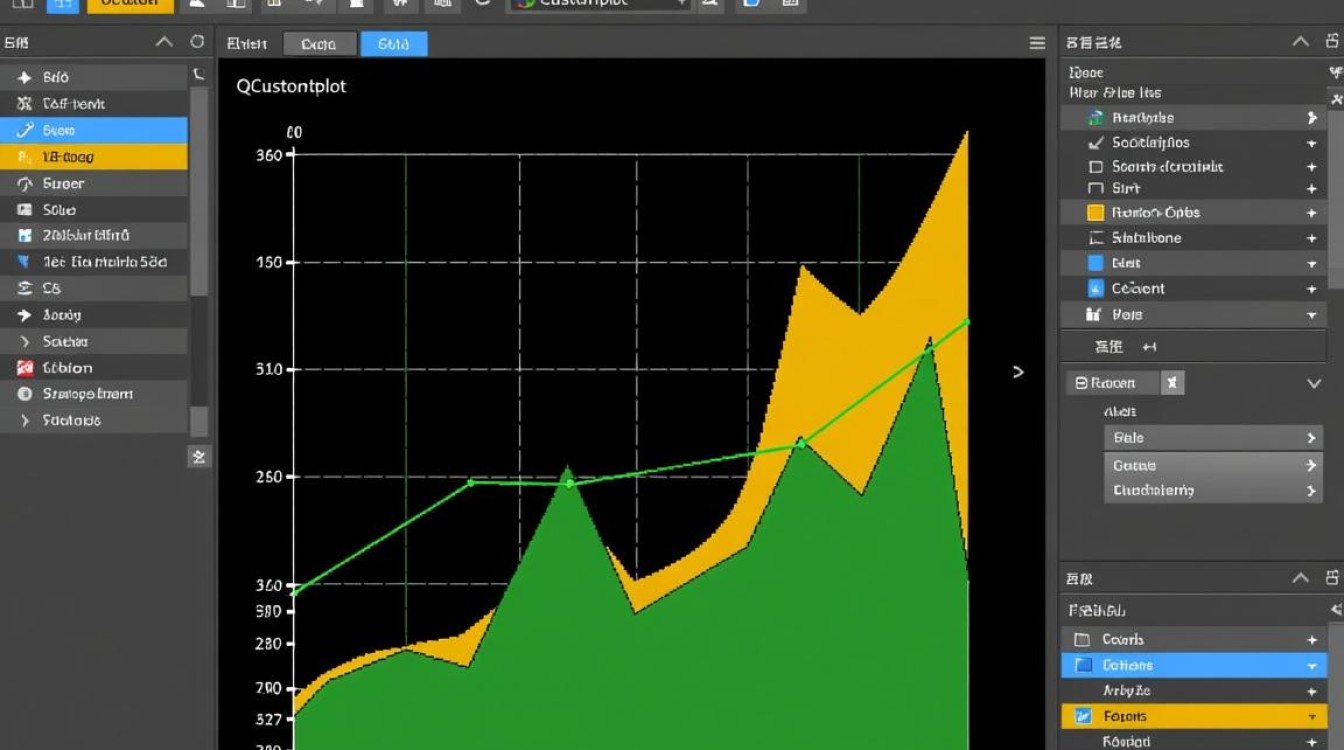Remove the Rɑoon tag with its x button

click(x=1172, y=383)
